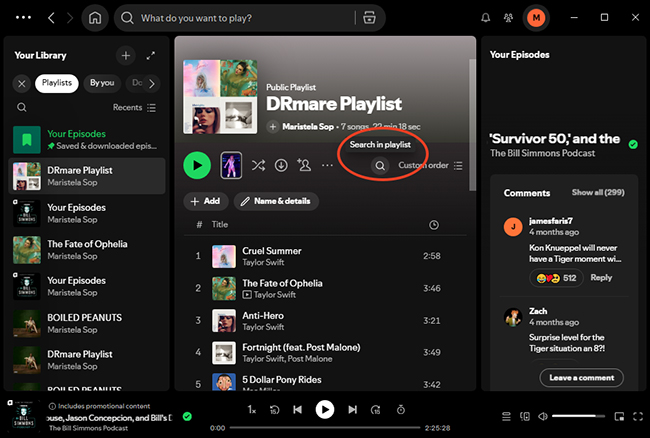The height and width of the screenshot is (438, 650).
Task: Open more options for DRmare Playlist
Action: 327,165
